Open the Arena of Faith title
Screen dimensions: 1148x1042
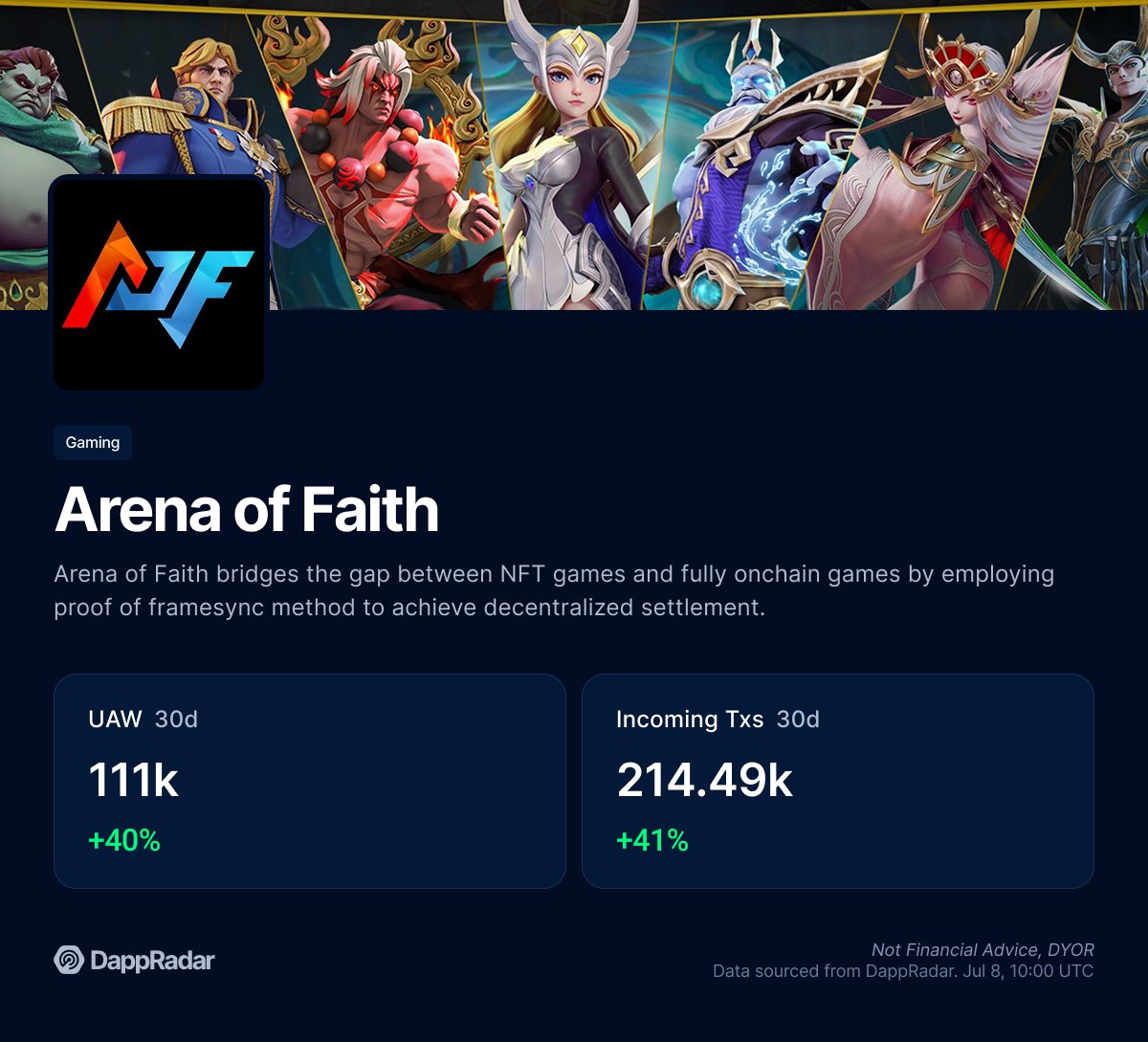point(247,510)
